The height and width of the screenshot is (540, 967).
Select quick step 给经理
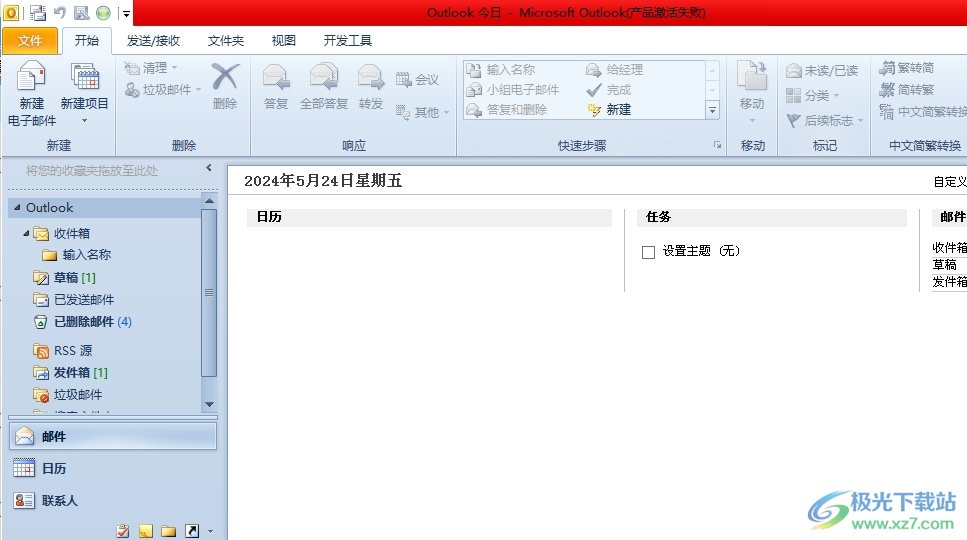(615, 70)
